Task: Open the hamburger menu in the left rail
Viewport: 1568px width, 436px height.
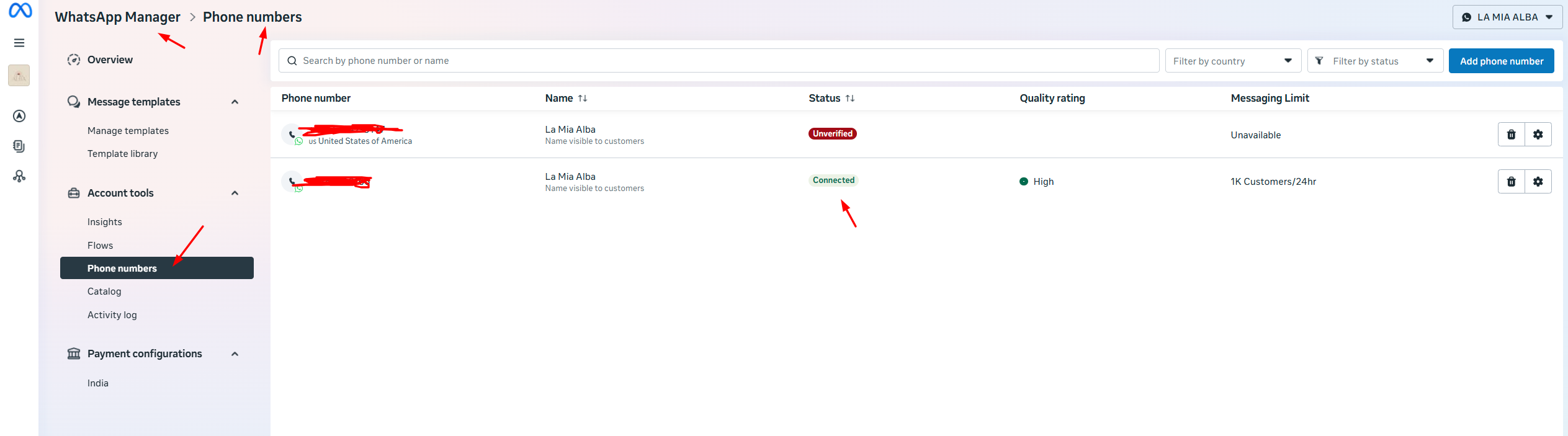Action: tap(19, 43)
